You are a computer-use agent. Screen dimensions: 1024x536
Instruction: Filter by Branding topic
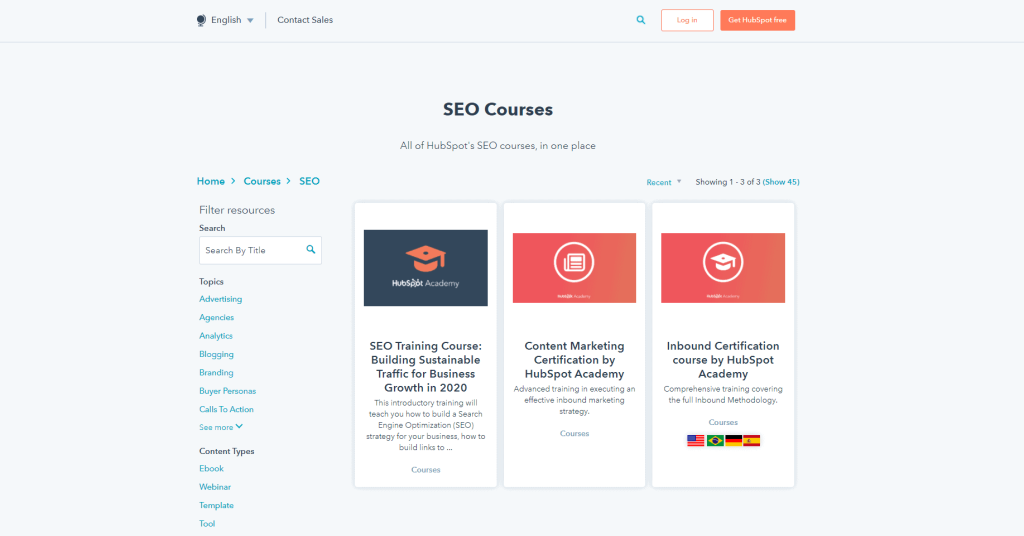pyautogui.click(x=216, y=372)
